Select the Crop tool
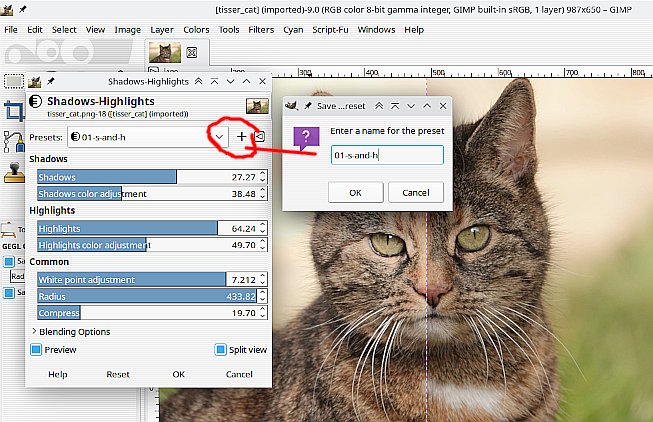The image size is (653, 422). tap(13, 111)
